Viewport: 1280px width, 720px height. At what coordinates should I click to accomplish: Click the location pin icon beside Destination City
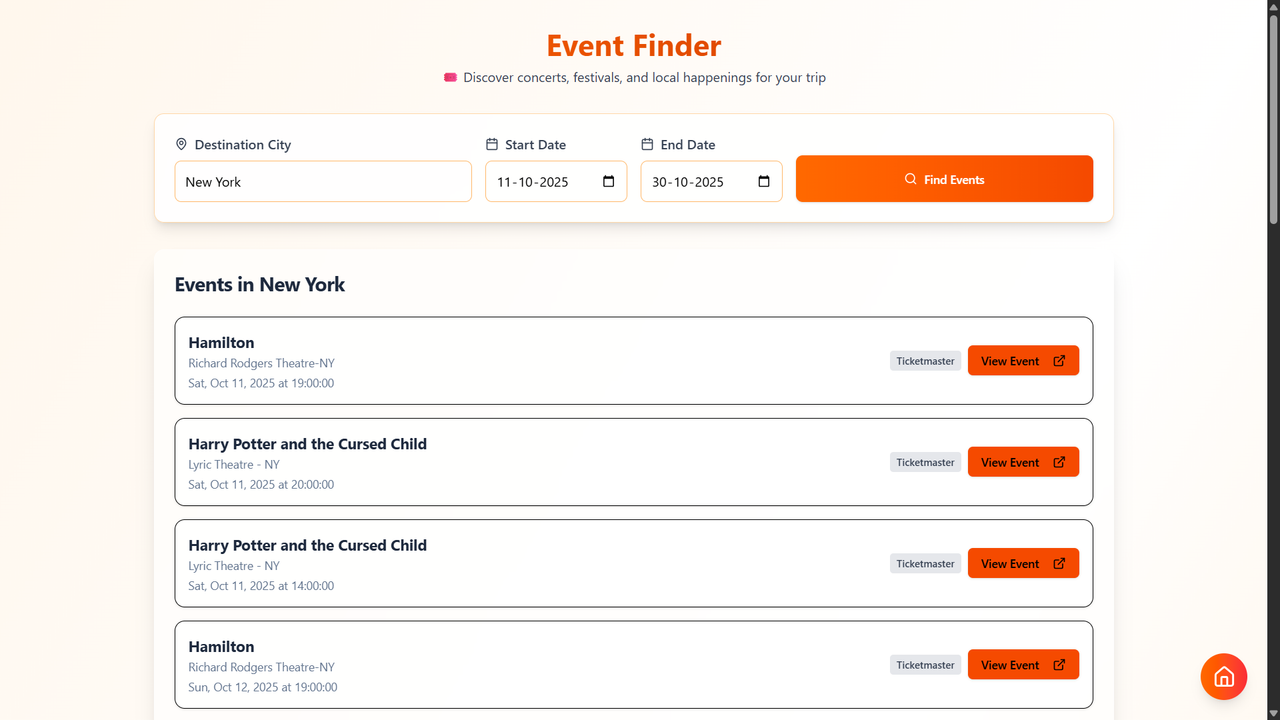coord(181,144)
